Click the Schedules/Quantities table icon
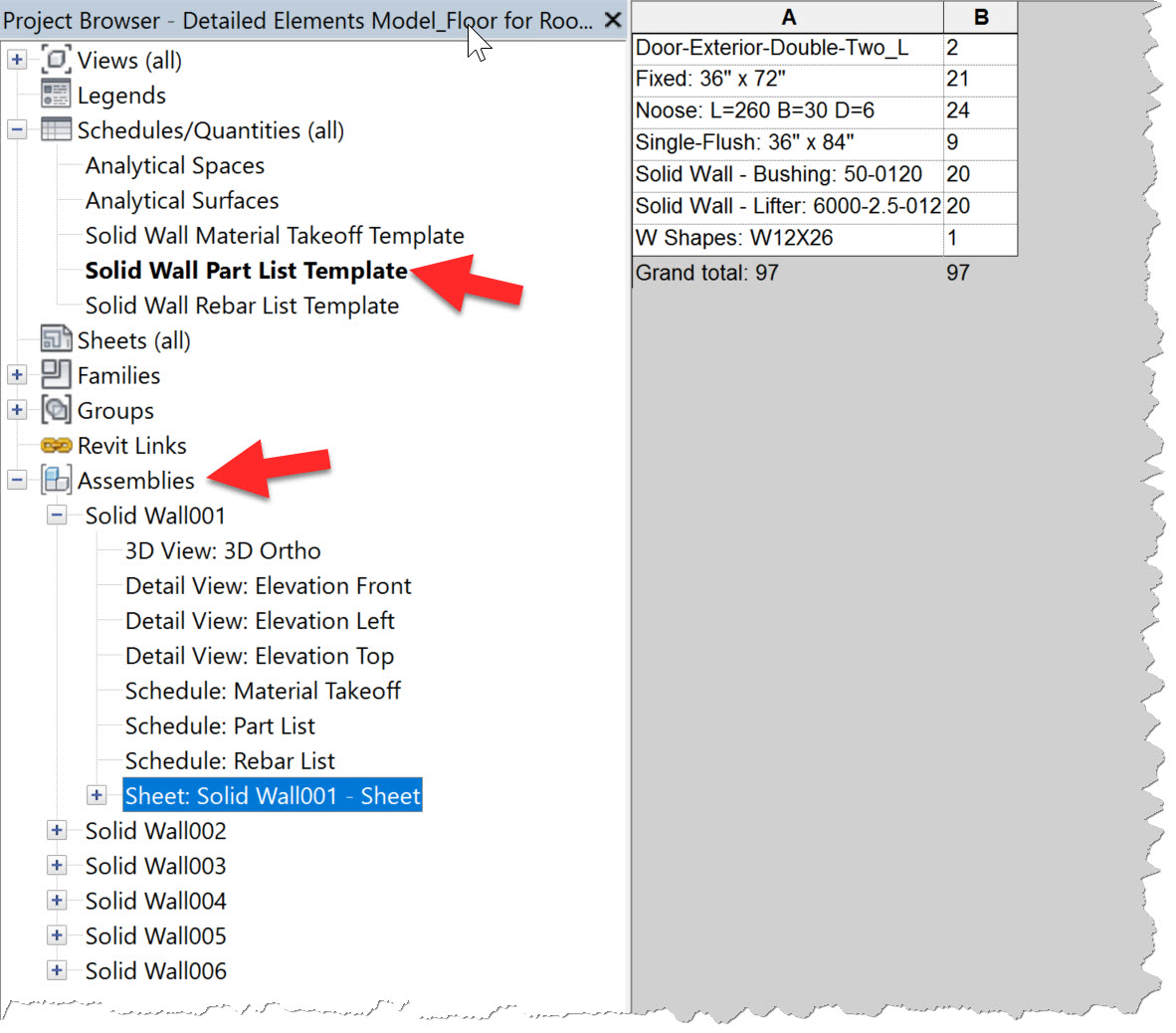This screenshot has width=1176, height=1033. [x=56, y=129]
